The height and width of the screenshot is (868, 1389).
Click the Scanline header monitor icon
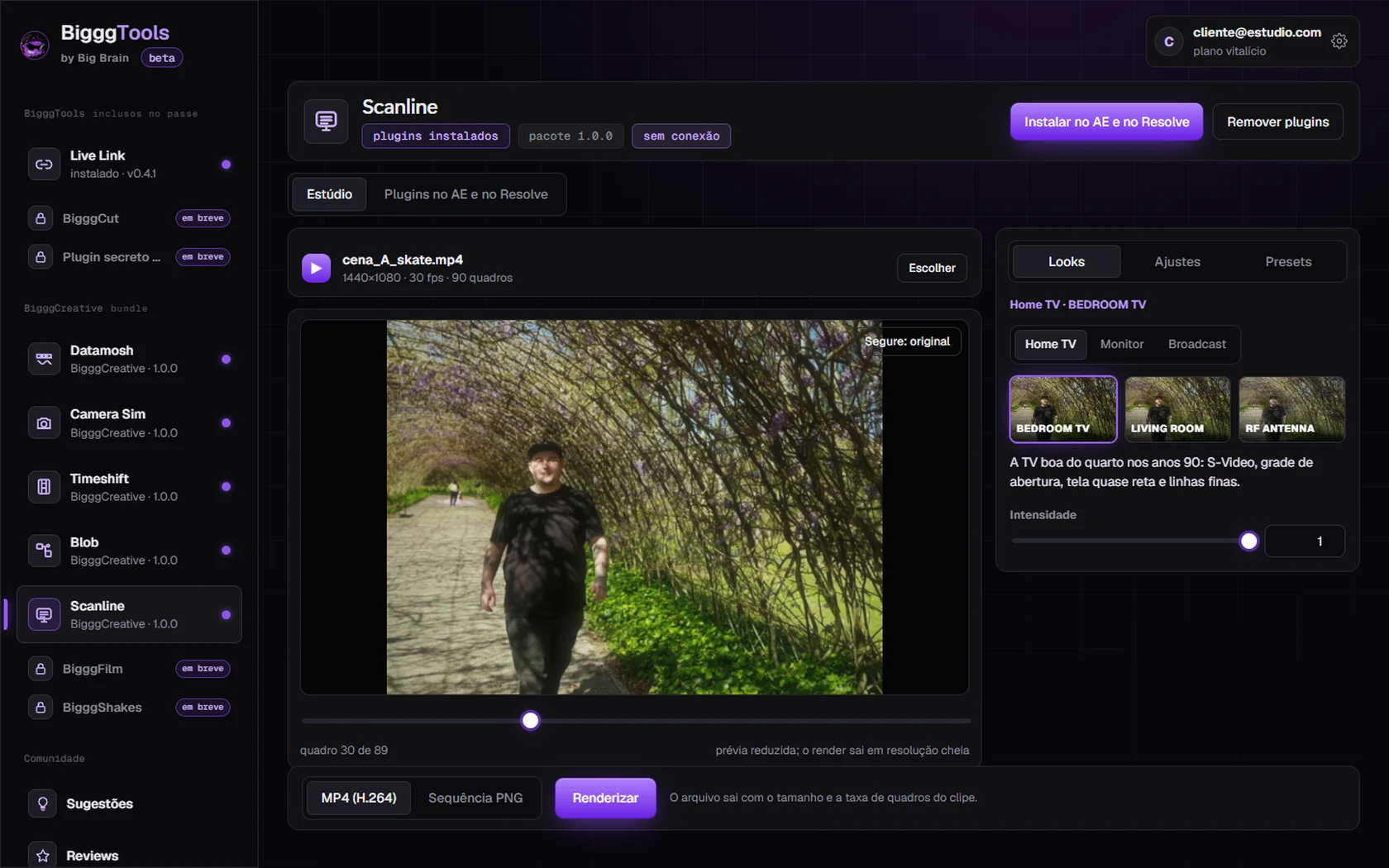coord(326,122)
